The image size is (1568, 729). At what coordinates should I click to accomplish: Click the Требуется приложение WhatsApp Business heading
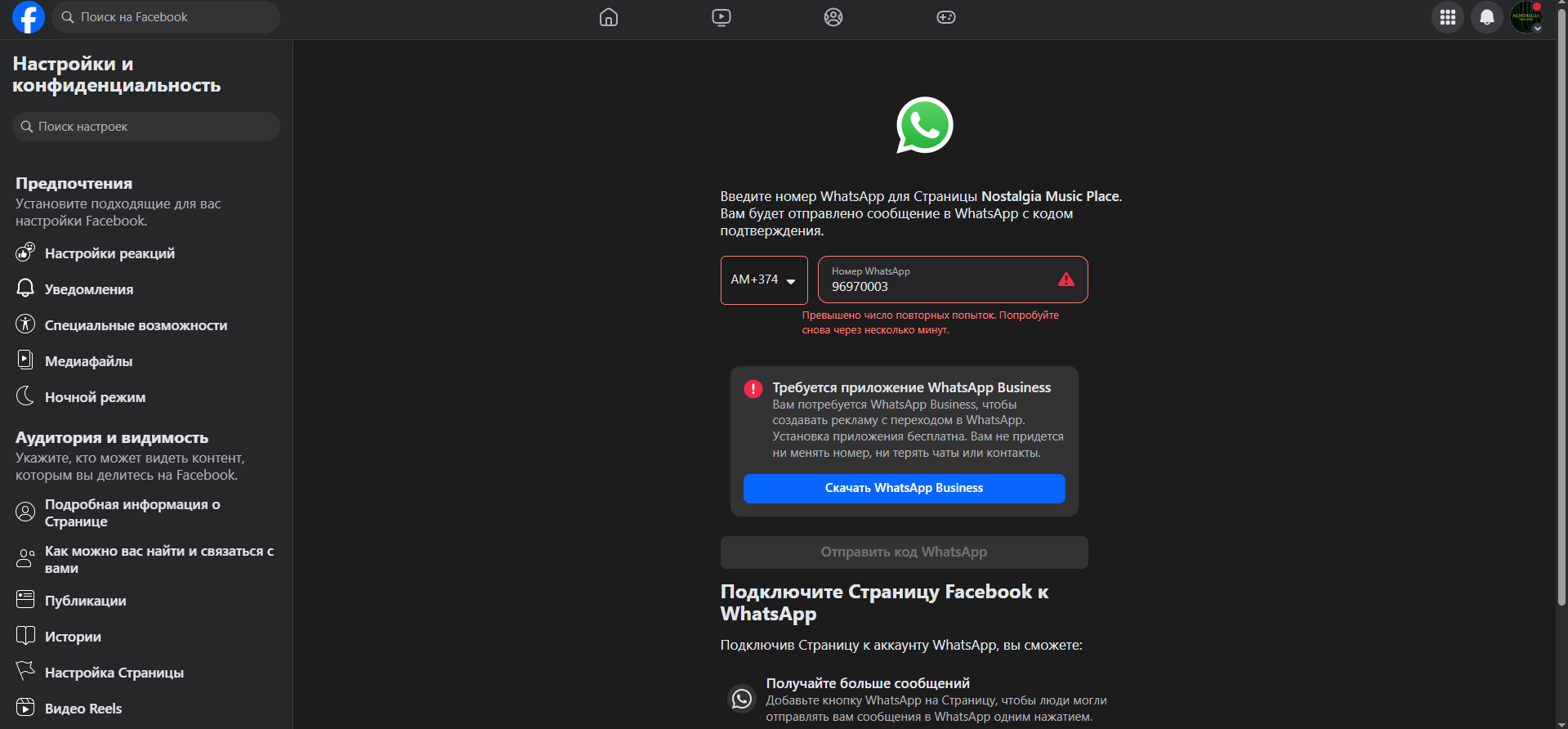(912, 387)
